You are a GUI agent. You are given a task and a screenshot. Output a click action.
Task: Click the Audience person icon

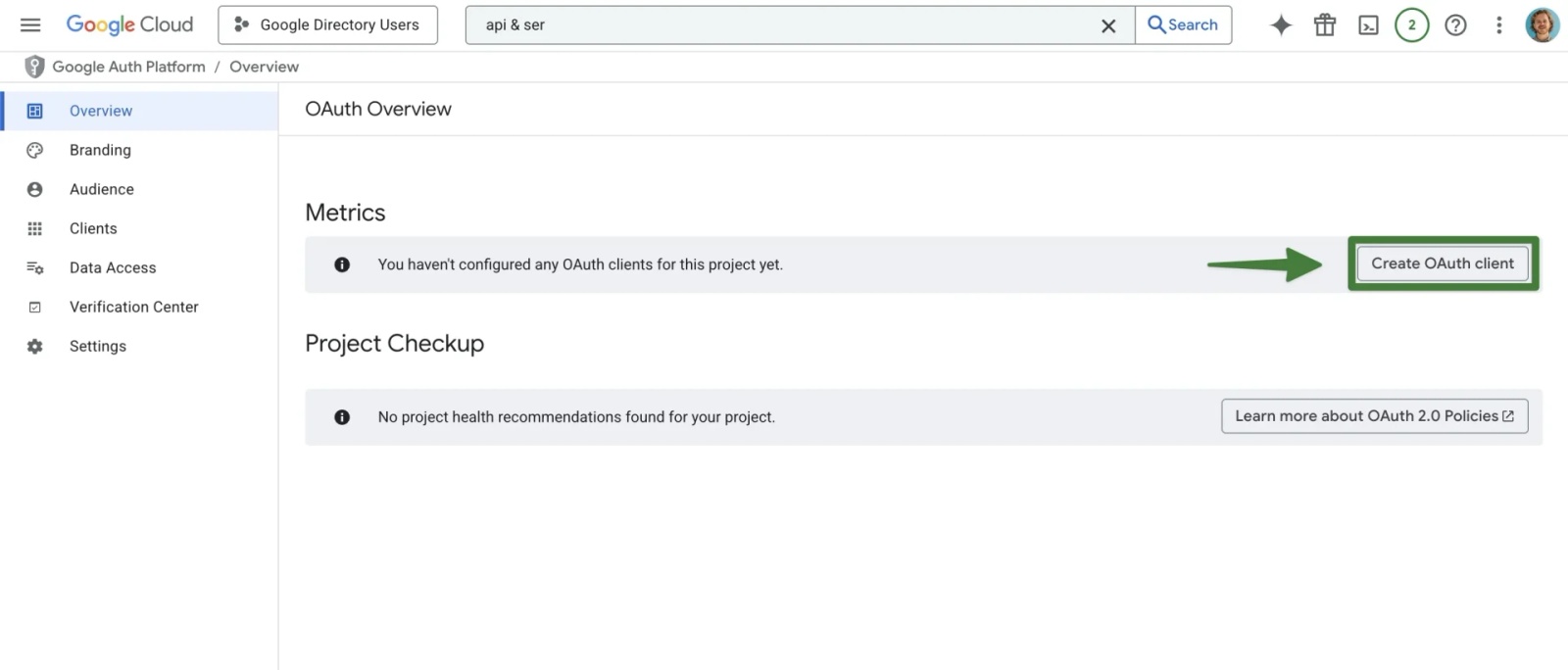pyautogui.click(x=34, y=189)
